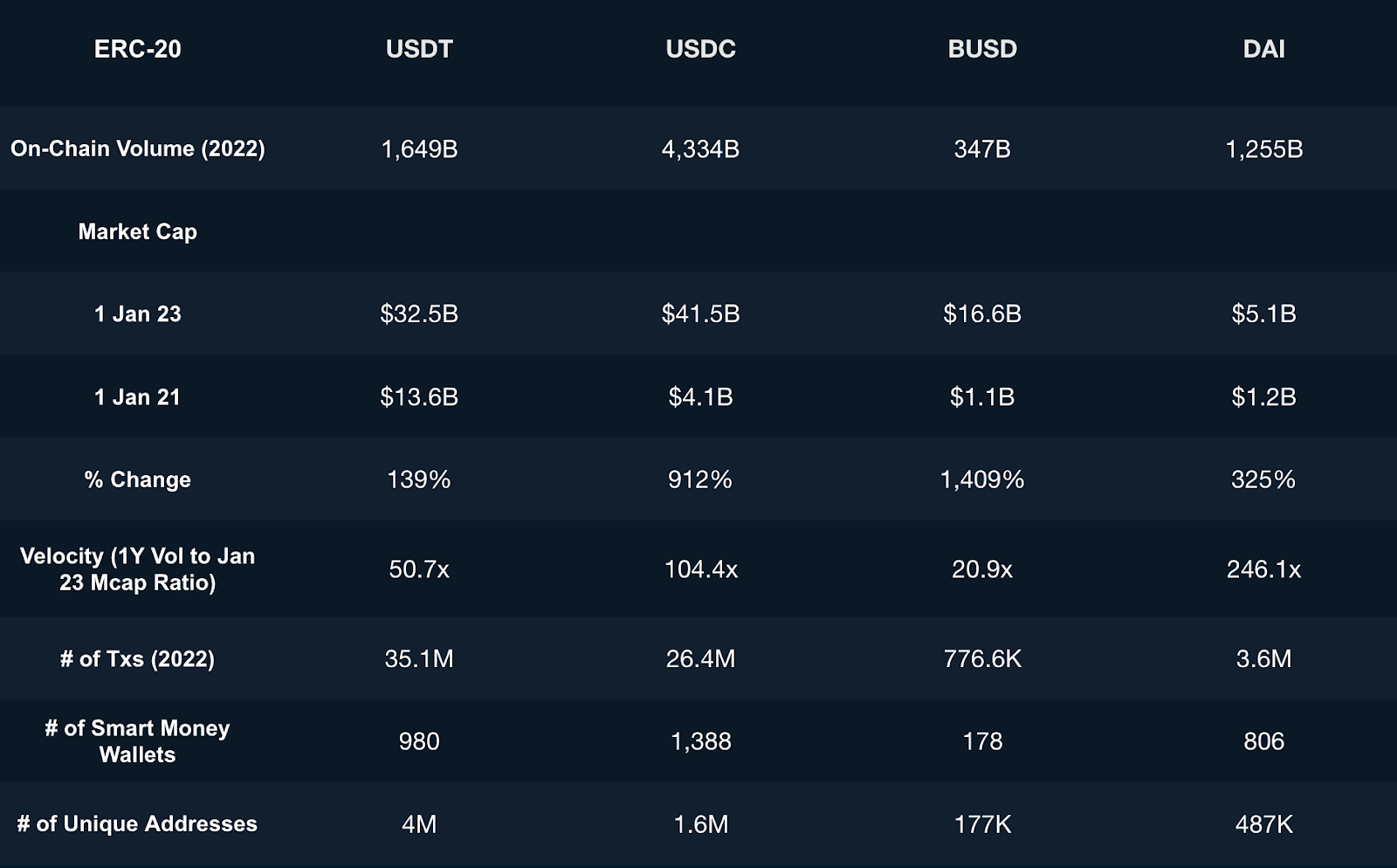
Task: Click the Market Cap row label
Action: click(137, 231)
